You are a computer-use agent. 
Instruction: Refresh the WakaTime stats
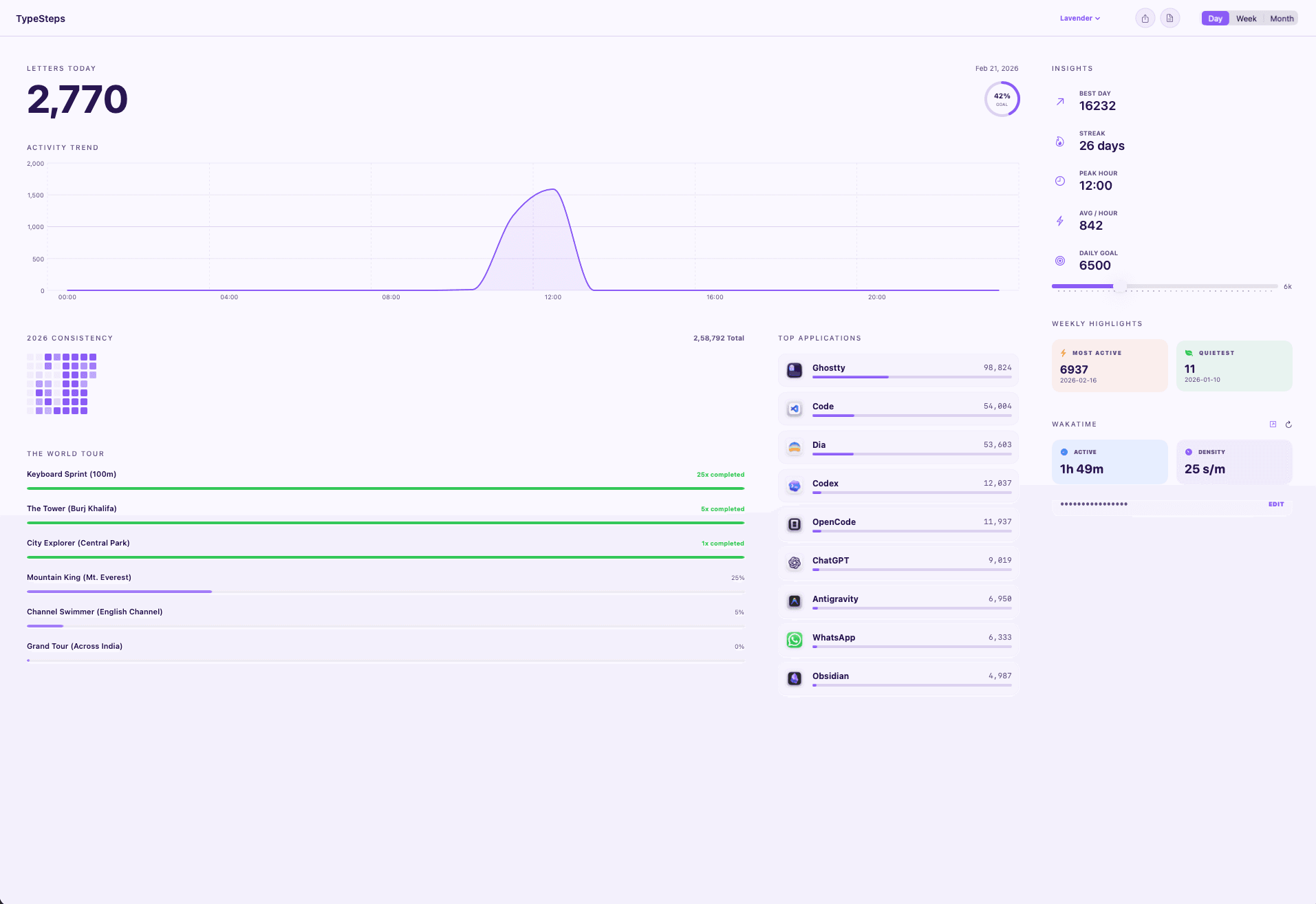(x=1288, y=424)
